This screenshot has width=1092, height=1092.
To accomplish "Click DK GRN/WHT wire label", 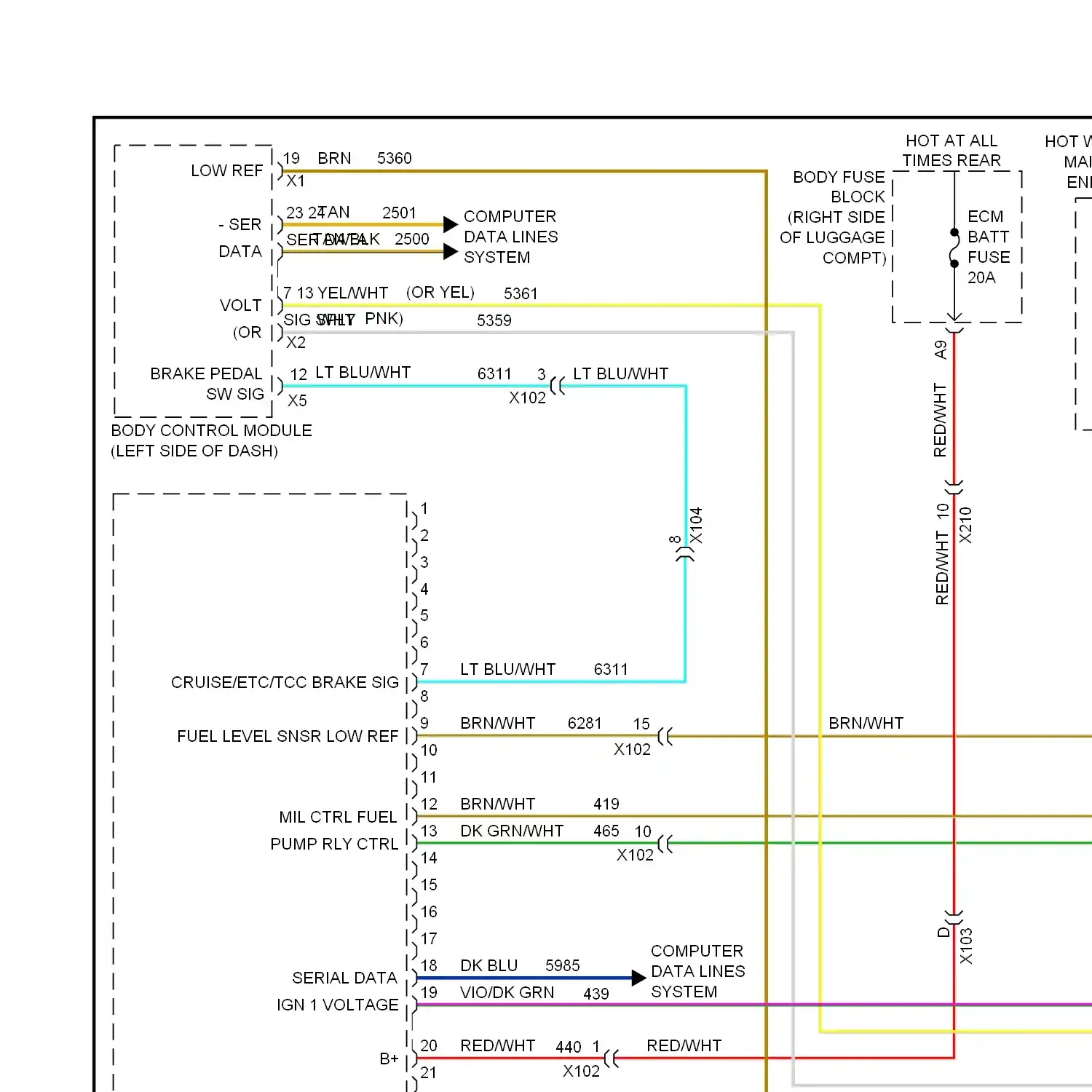I will 512,831.
